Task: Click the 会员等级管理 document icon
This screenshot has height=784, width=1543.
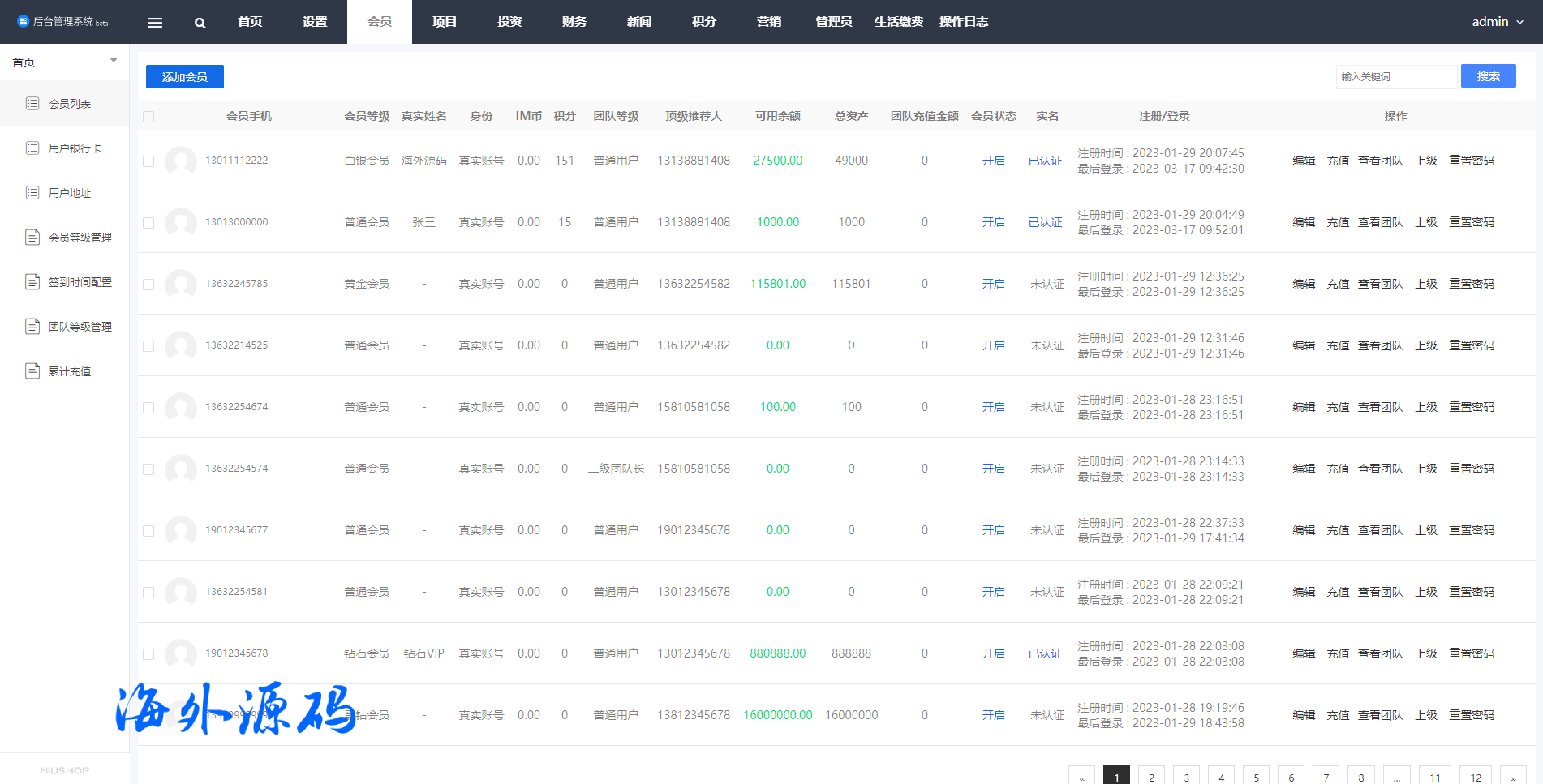Action: [32, 237]
